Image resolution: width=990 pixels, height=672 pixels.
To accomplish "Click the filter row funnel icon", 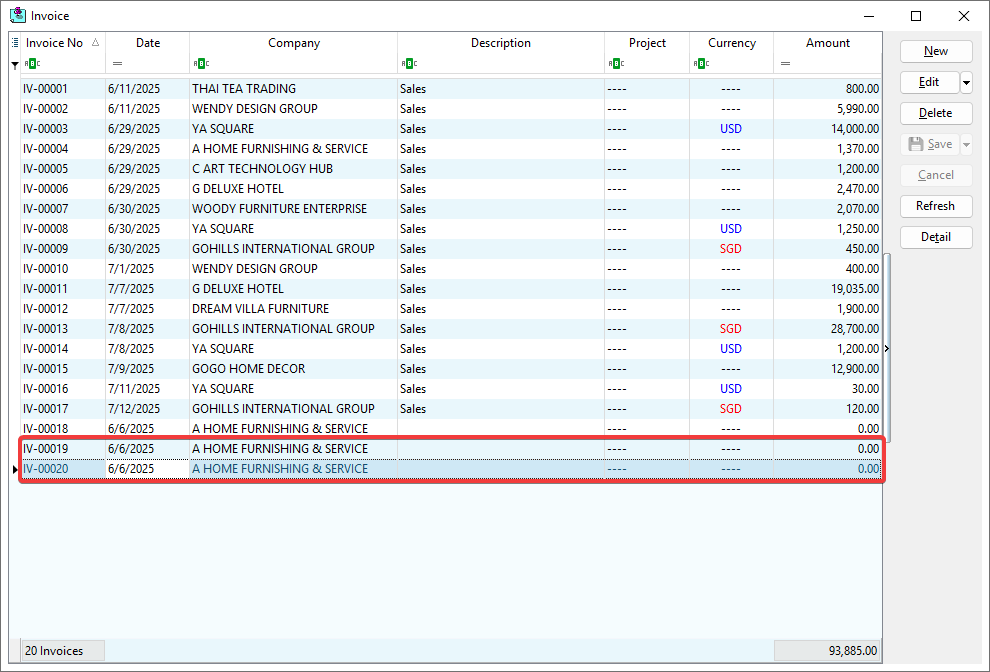I will [15, 64].
